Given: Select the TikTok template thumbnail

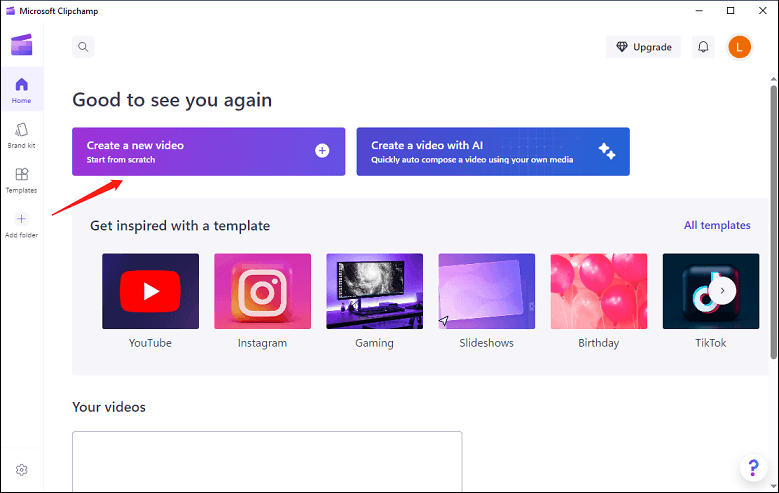Looking at the screenshot, I should pyautogui.click(x=711, y=291).
